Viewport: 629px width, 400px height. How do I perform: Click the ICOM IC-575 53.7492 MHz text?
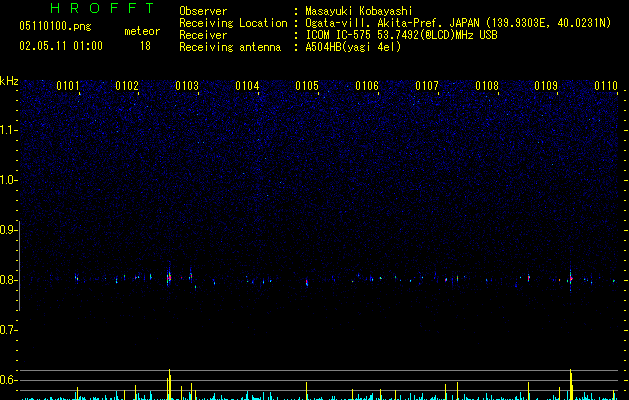(x=401, y=35)
